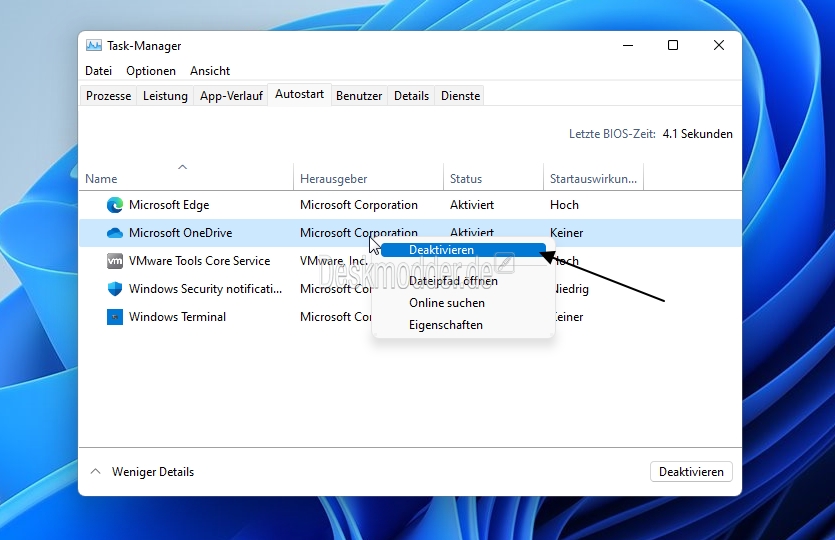The width and height of the screenshot is (835, 540).
Task: Open the Optionen menu
Action: pos(151,71)
